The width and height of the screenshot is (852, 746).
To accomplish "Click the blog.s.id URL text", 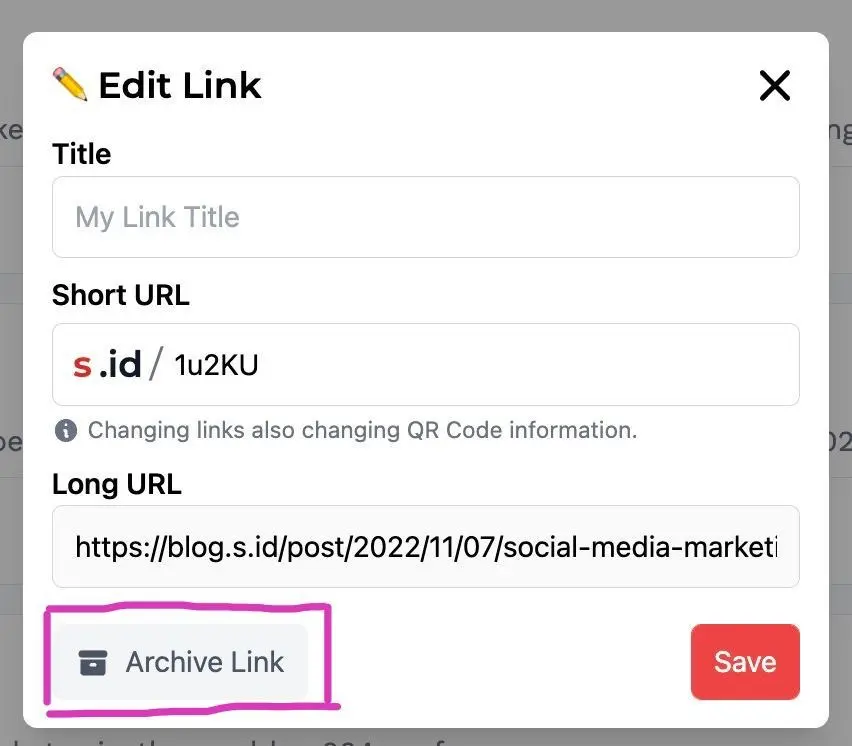I will (x=425, y=546).
